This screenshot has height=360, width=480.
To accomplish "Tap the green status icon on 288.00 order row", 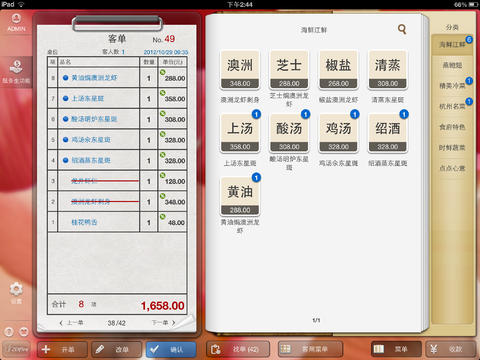I will click(x=163, y=72).
